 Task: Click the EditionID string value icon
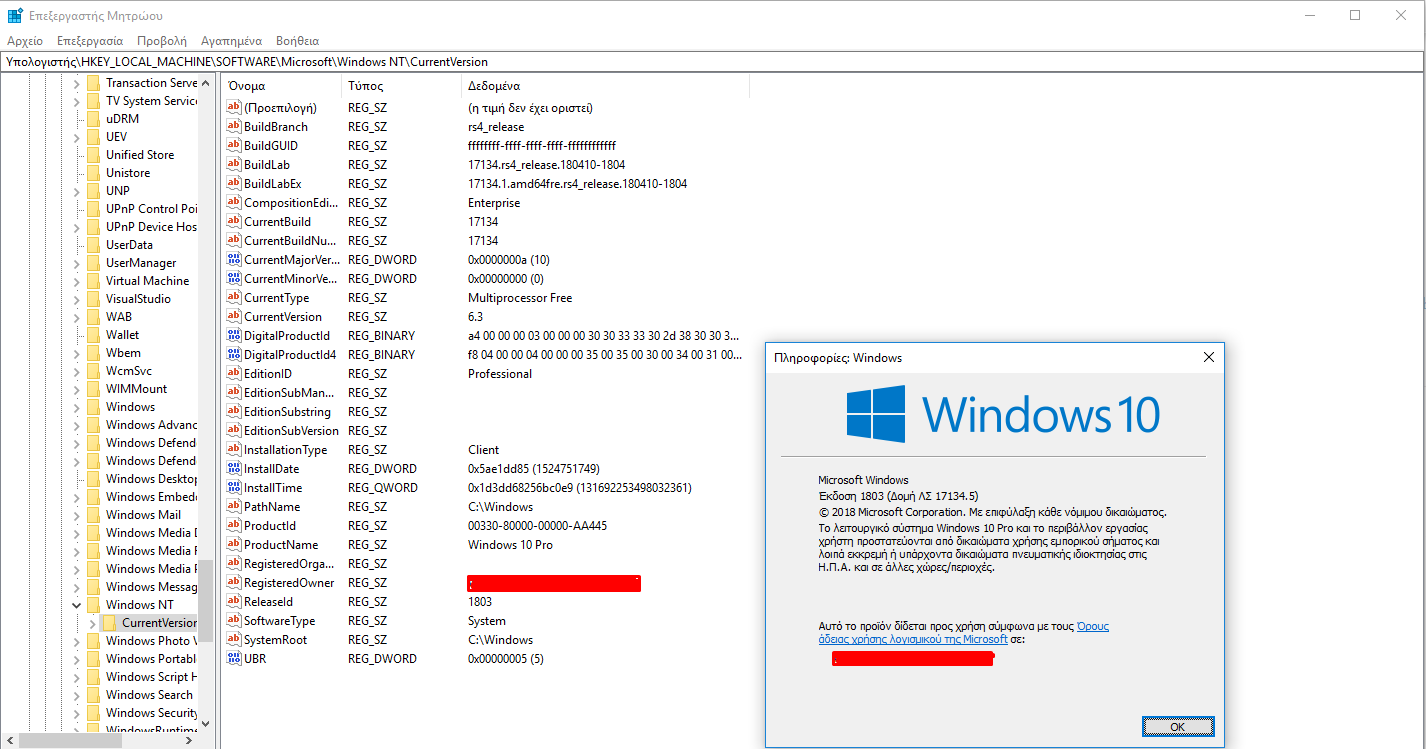click(x=234, y=374)
